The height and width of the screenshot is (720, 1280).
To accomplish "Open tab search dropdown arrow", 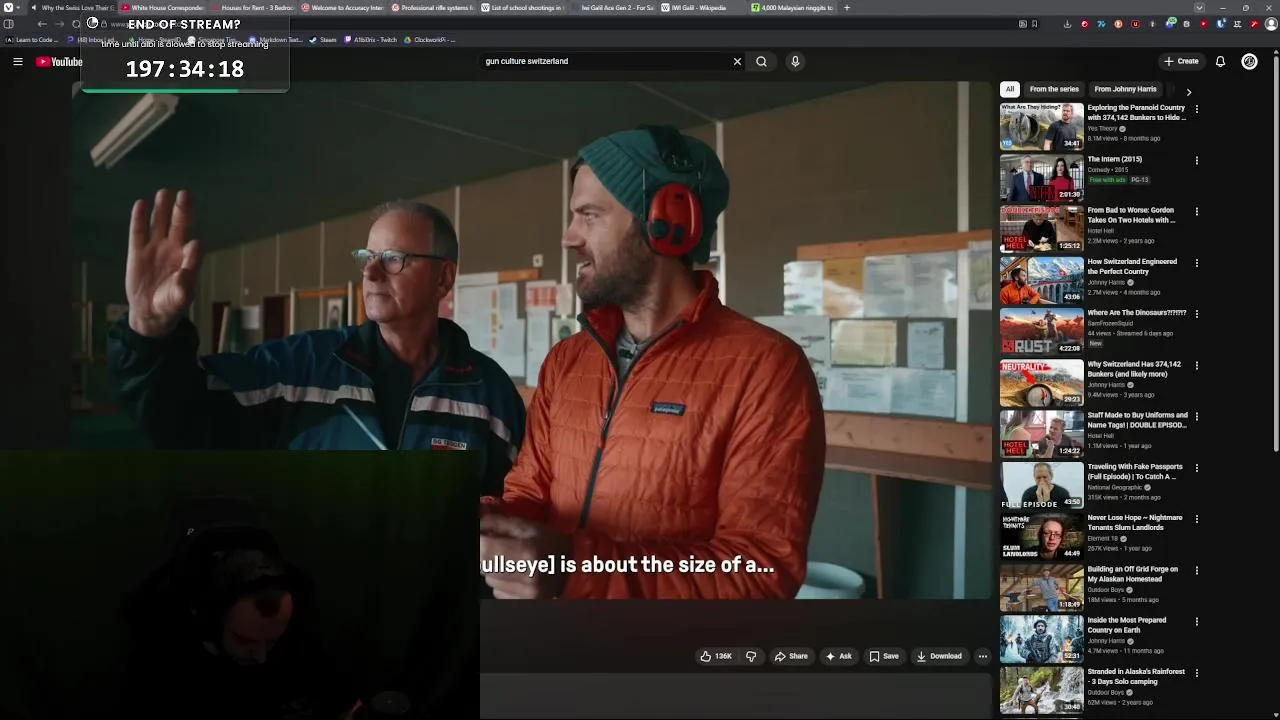I will 1199,8.
